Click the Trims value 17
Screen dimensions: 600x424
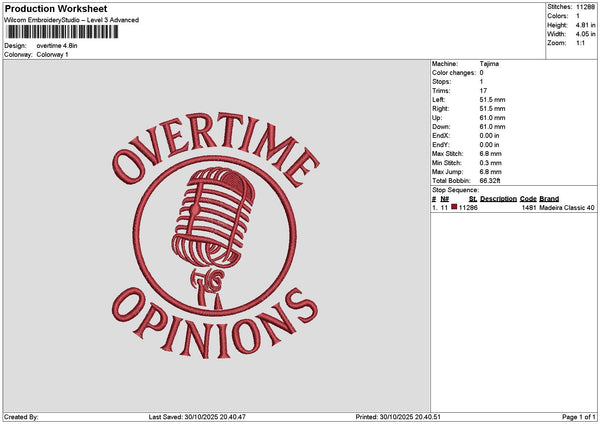coord(483,91)
